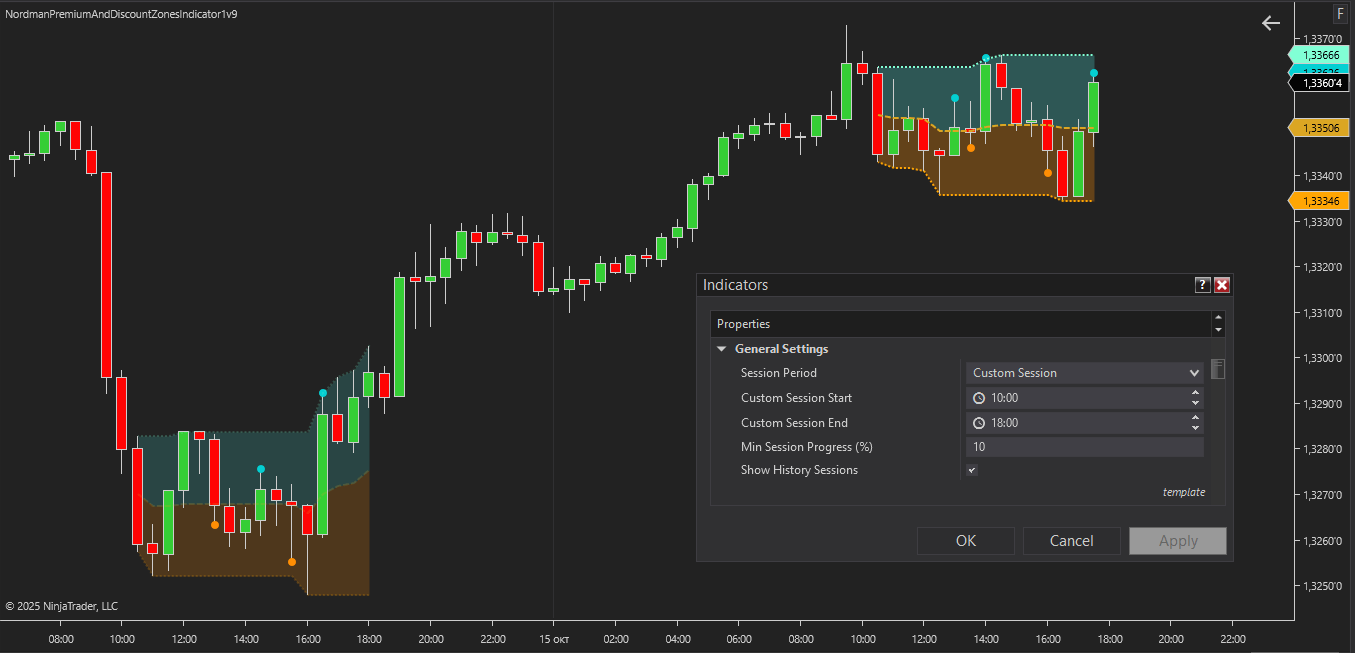Decrease Custom Session End time with down arrow

[1195, 428]
